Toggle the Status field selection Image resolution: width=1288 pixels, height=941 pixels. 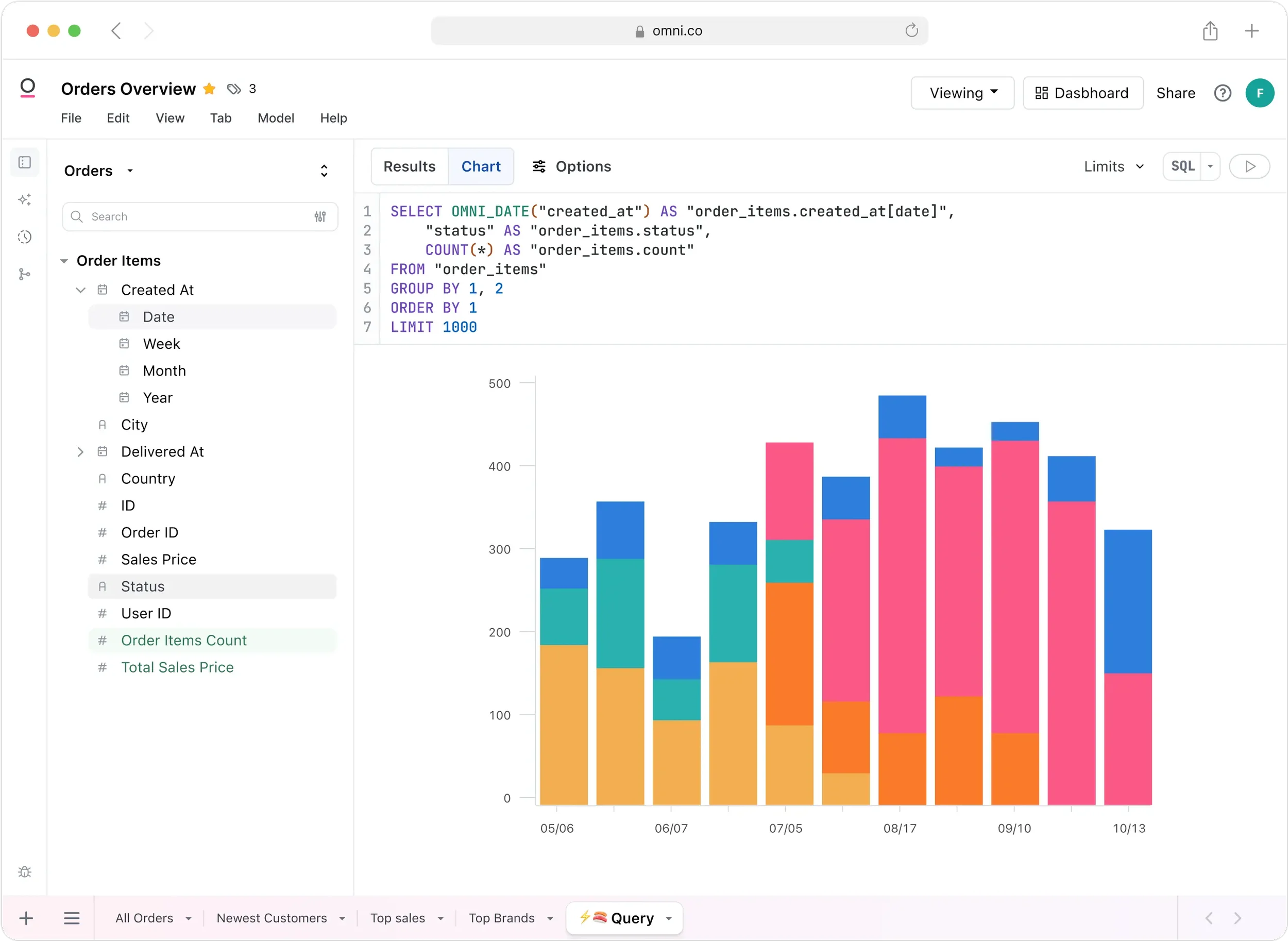pos(142,586)
